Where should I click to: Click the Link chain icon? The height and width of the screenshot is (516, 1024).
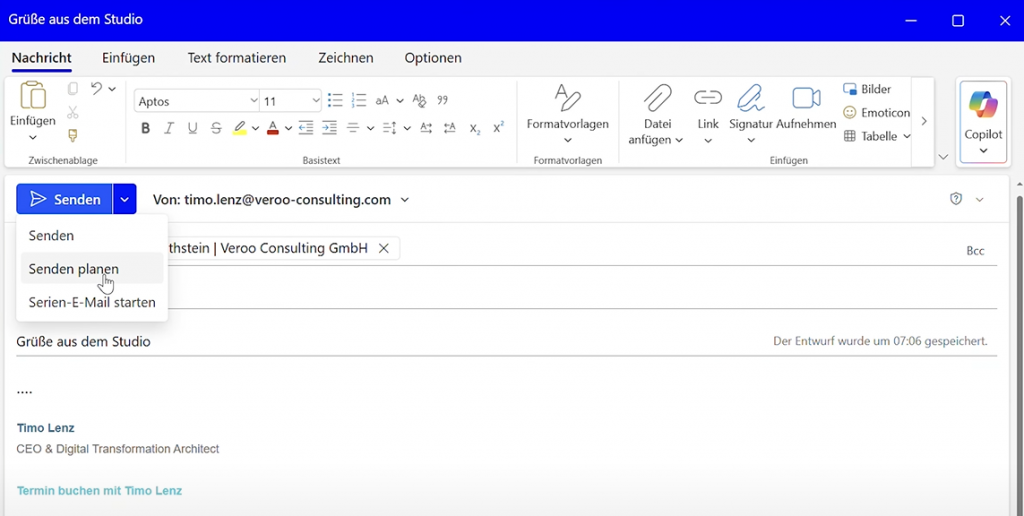point(708,97)
